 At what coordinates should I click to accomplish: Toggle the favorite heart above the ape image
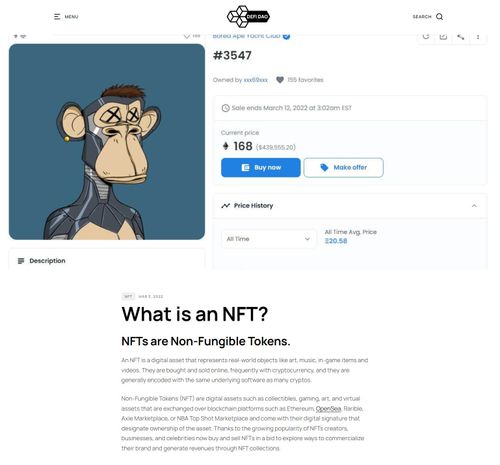coord(187,36)
